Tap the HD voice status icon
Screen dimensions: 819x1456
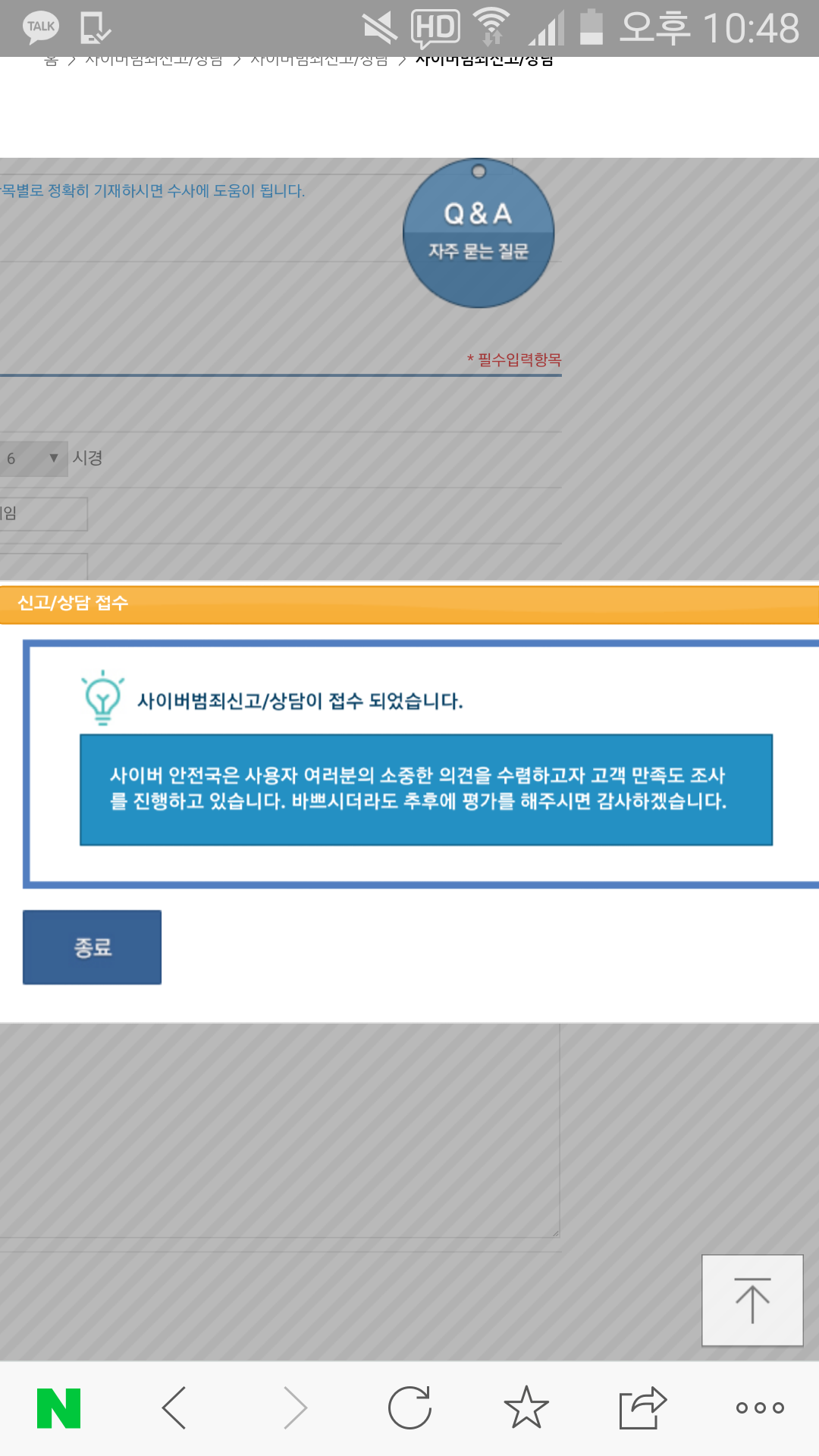tap(435, 28)
